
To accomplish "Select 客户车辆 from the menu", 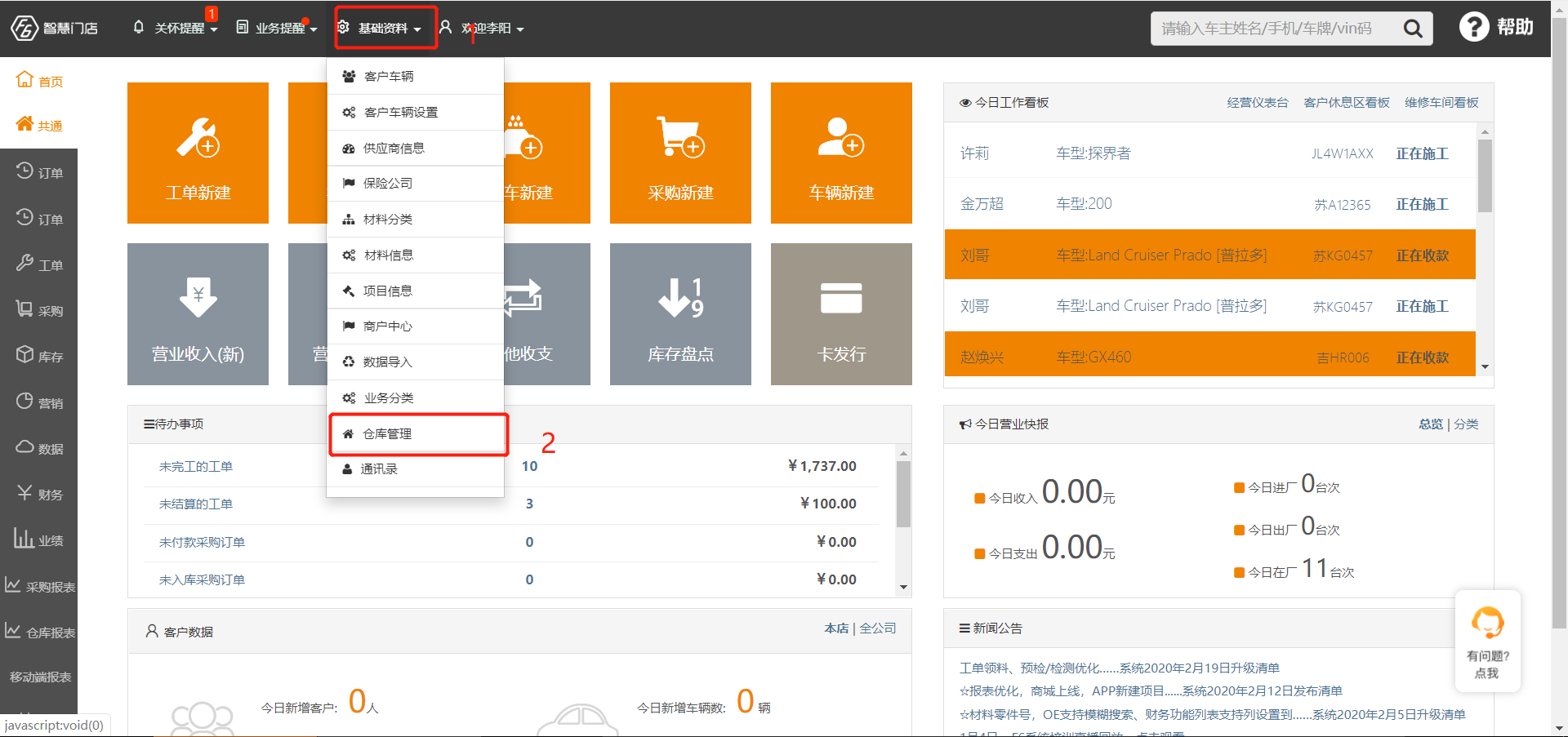I will (x=415, y=76).
